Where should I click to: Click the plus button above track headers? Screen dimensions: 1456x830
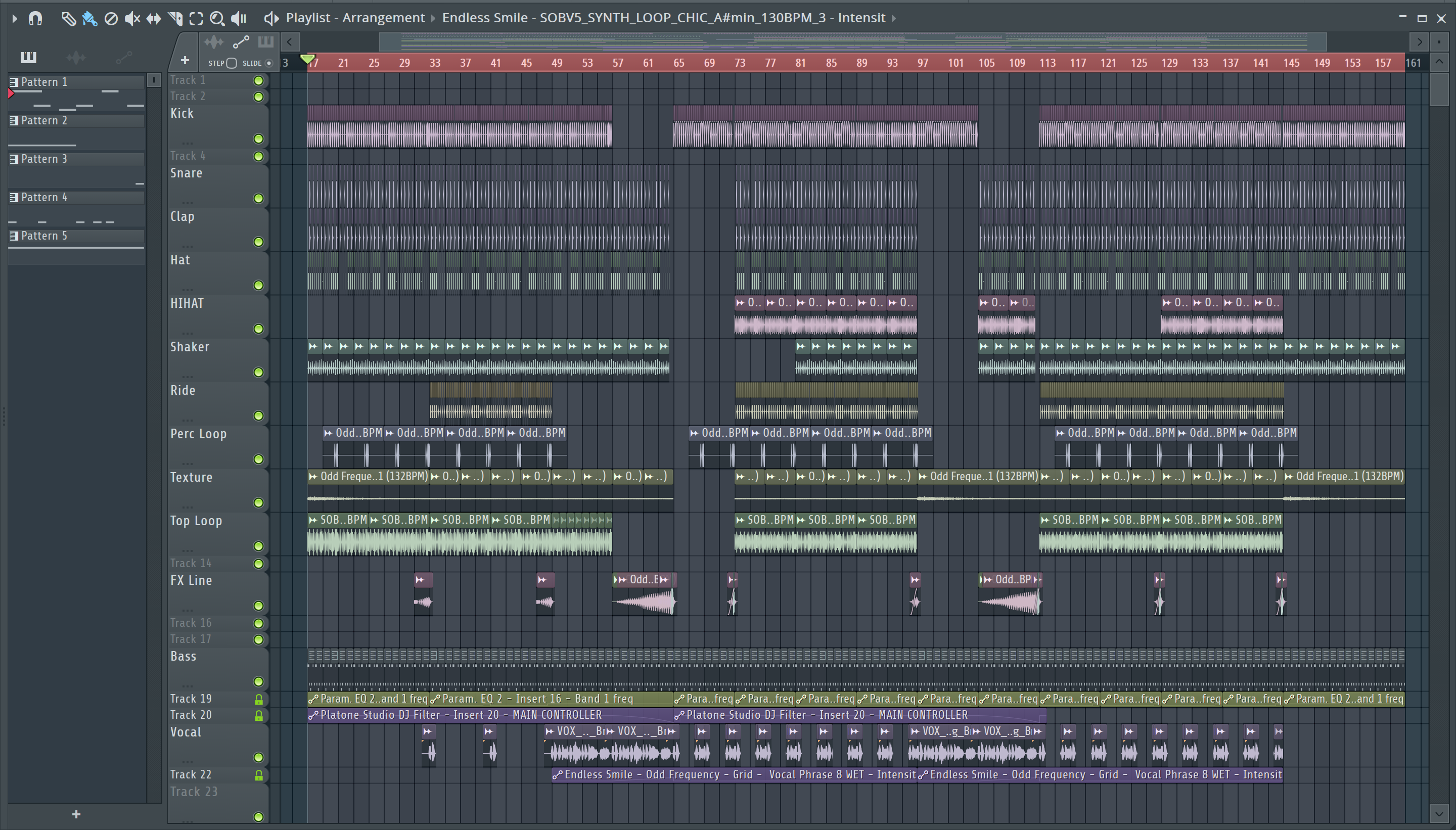click(x=185, y=60)
